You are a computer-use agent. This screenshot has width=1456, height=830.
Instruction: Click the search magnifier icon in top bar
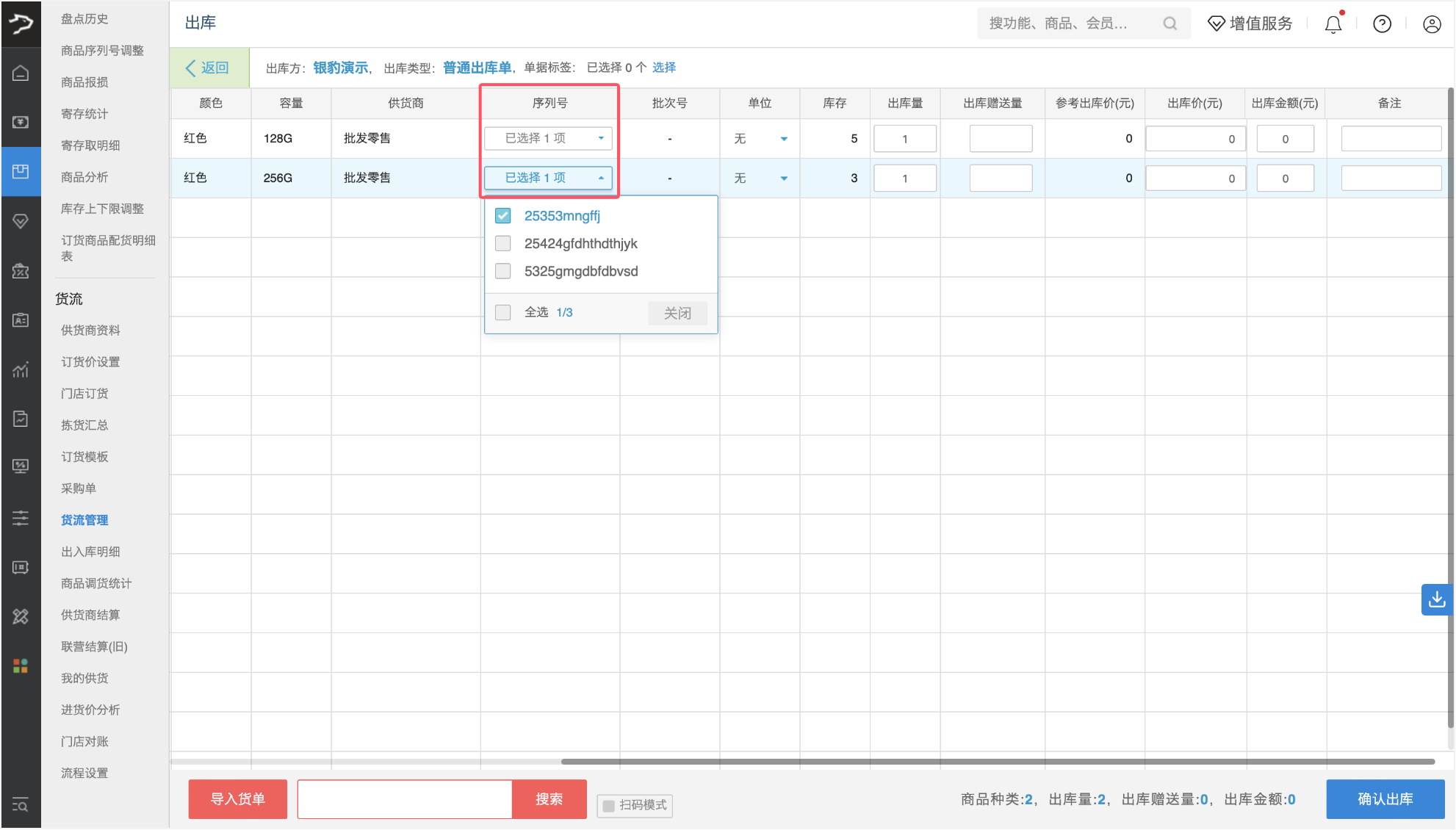click(x=1170, y=24)
